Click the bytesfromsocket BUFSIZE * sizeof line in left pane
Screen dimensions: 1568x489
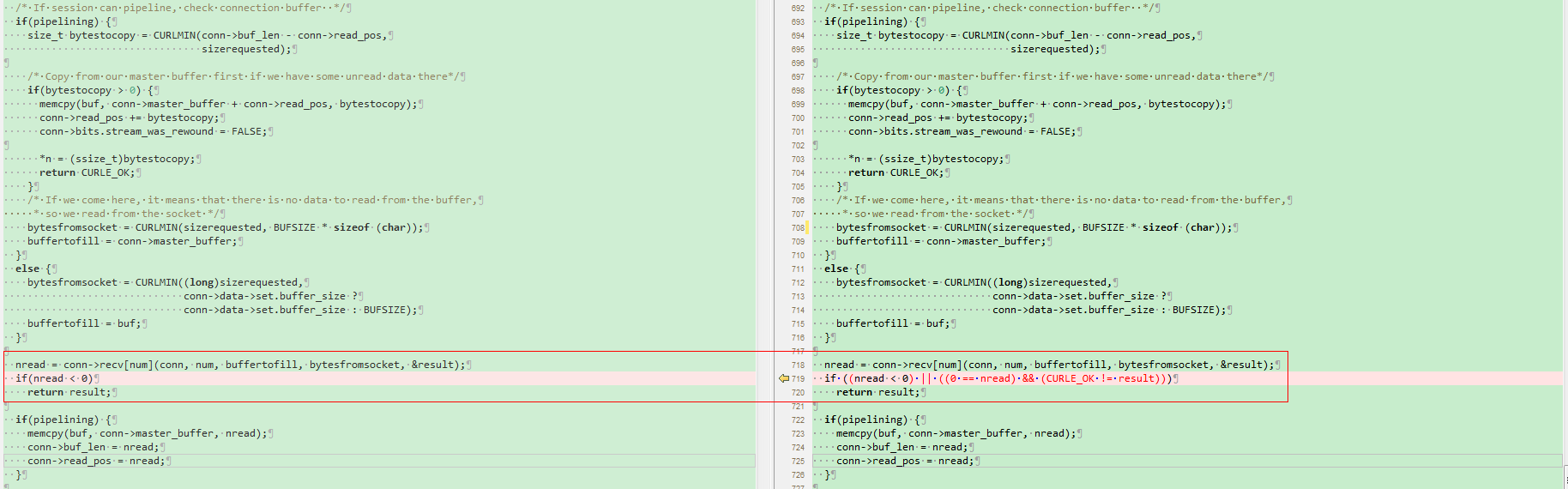(226, 227)
